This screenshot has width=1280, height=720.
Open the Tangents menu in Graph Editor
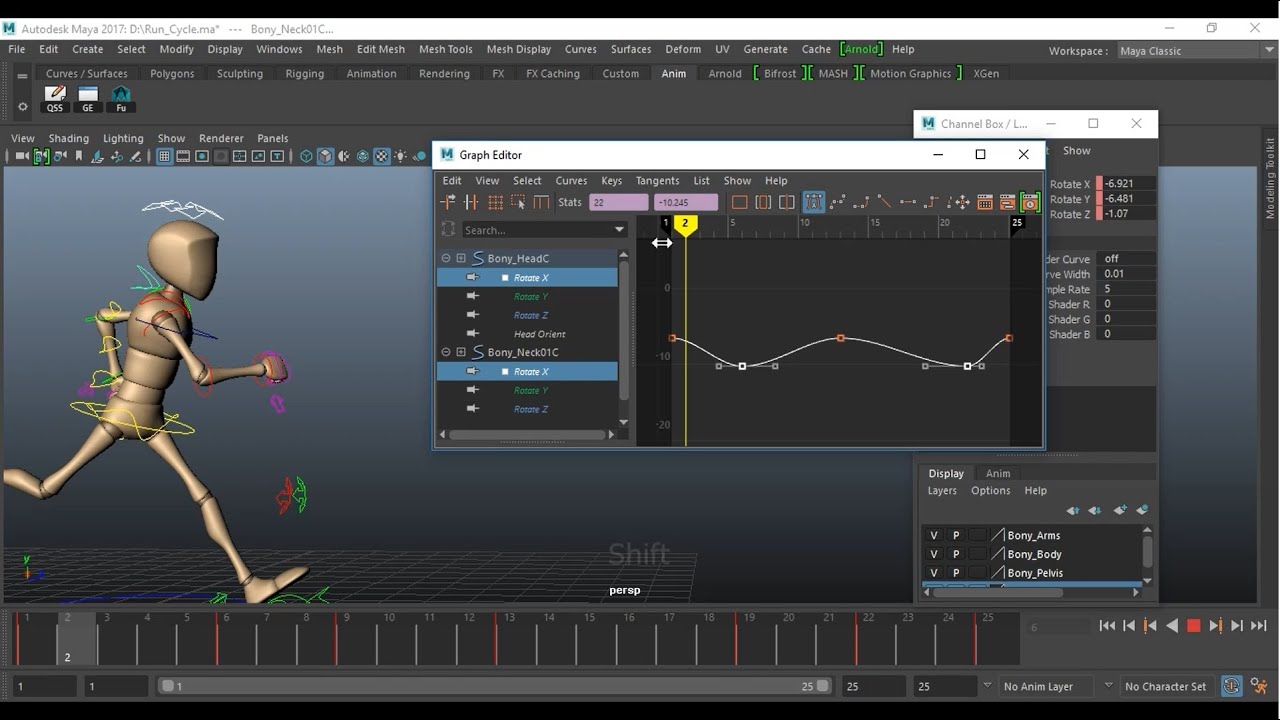pyautogui.click(x=657, y=181)
